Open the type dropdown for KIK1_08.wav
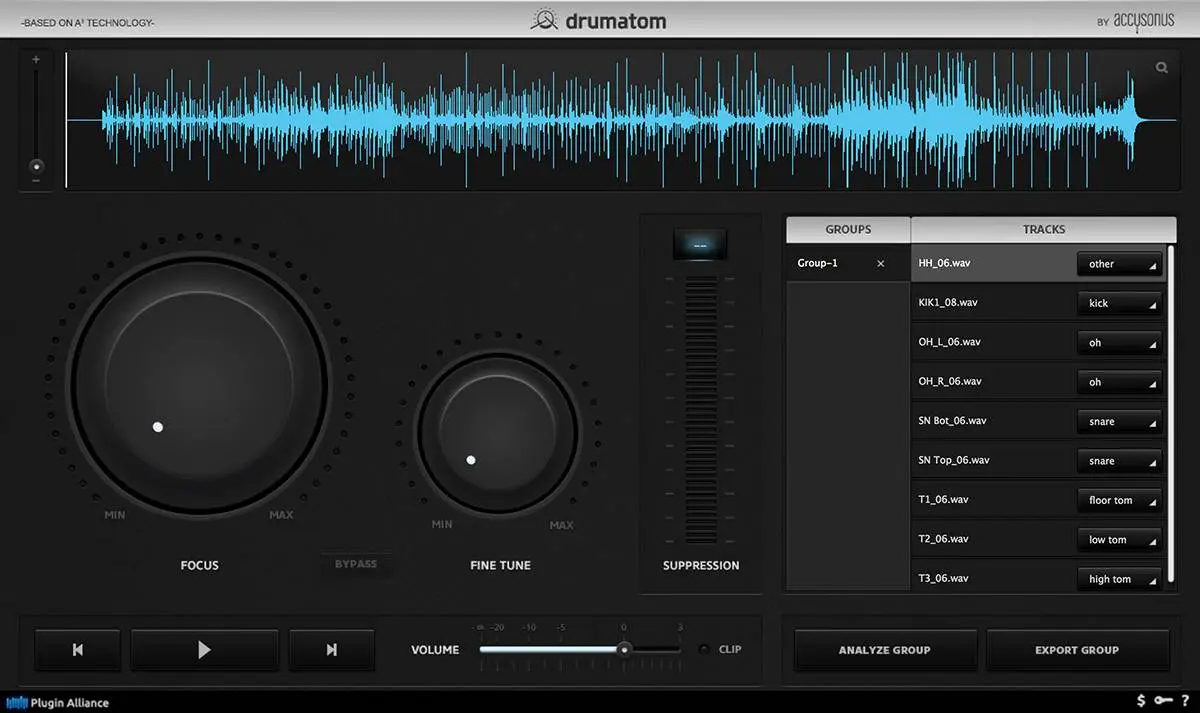Screen dimensions: 1200x713 point(1119,303)
